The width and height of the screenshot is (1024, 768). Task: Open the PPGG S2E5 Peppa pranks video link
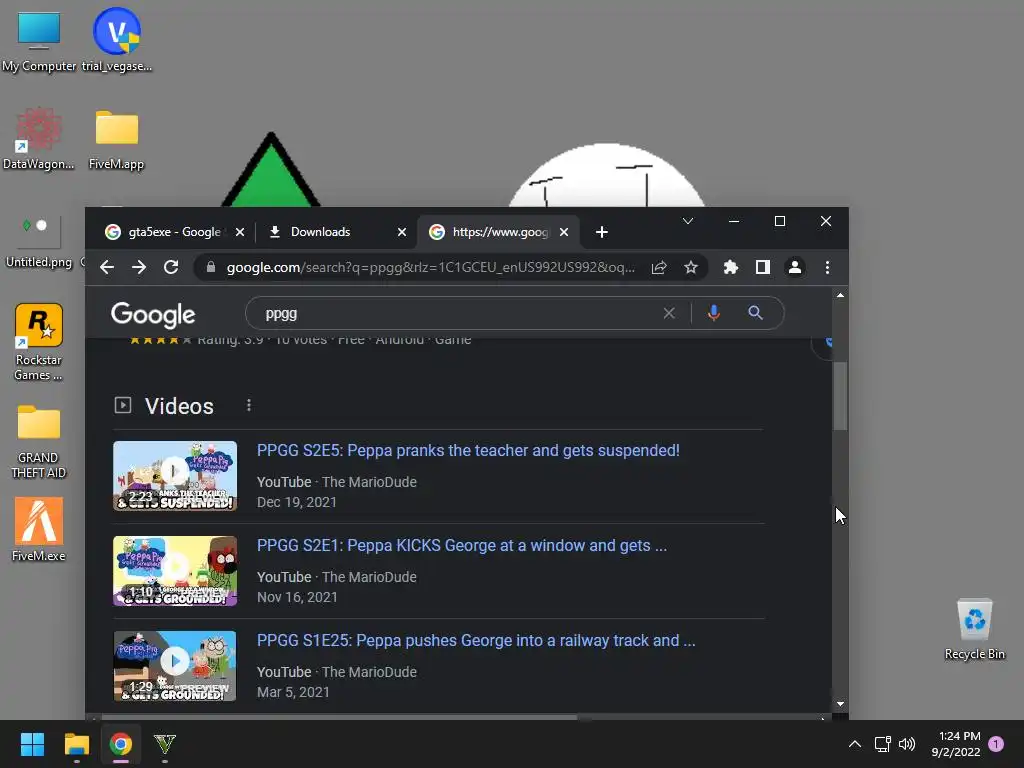pos(468,451)
